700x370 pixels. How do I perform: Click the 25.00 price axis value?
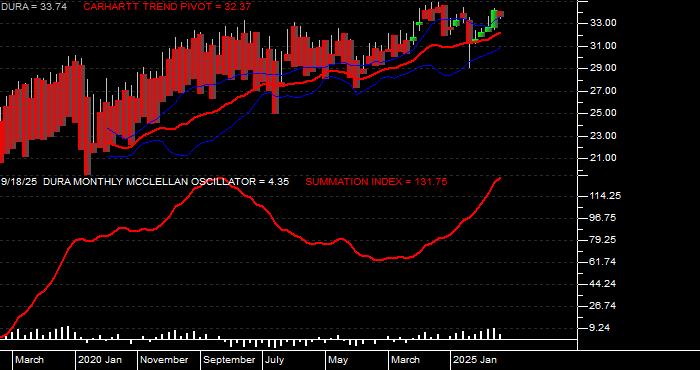click(604, 113)
